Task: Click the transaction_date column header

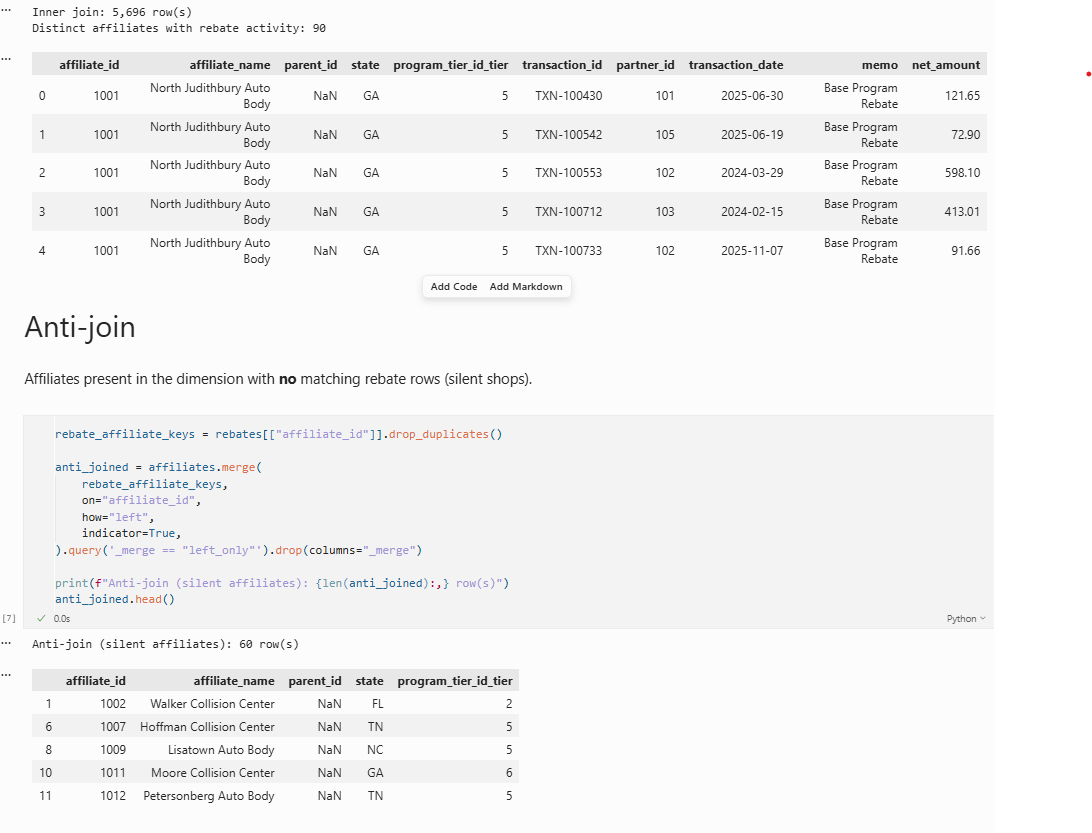Action: (736, 65)
